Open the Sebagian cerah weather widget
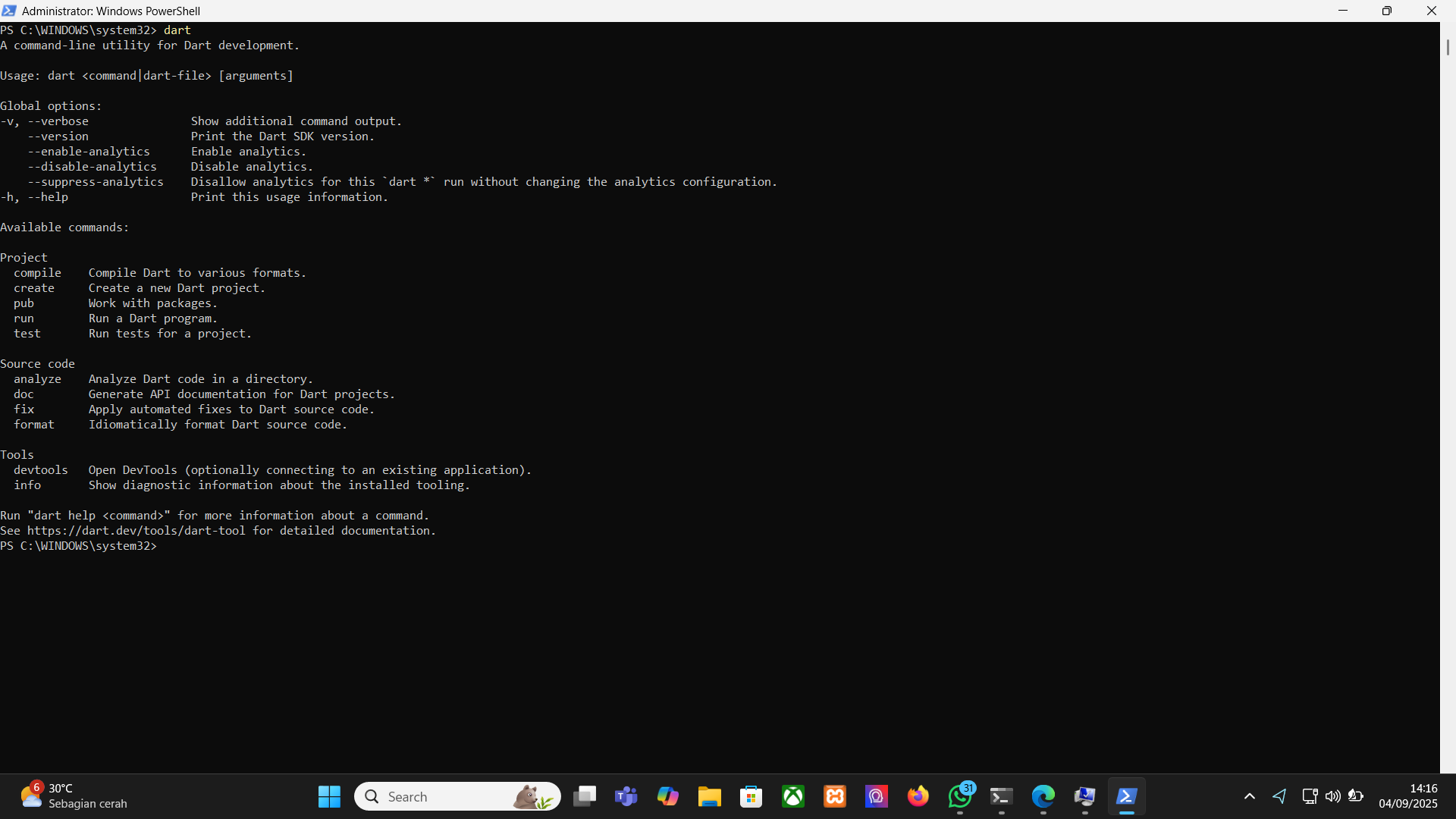 72,796
